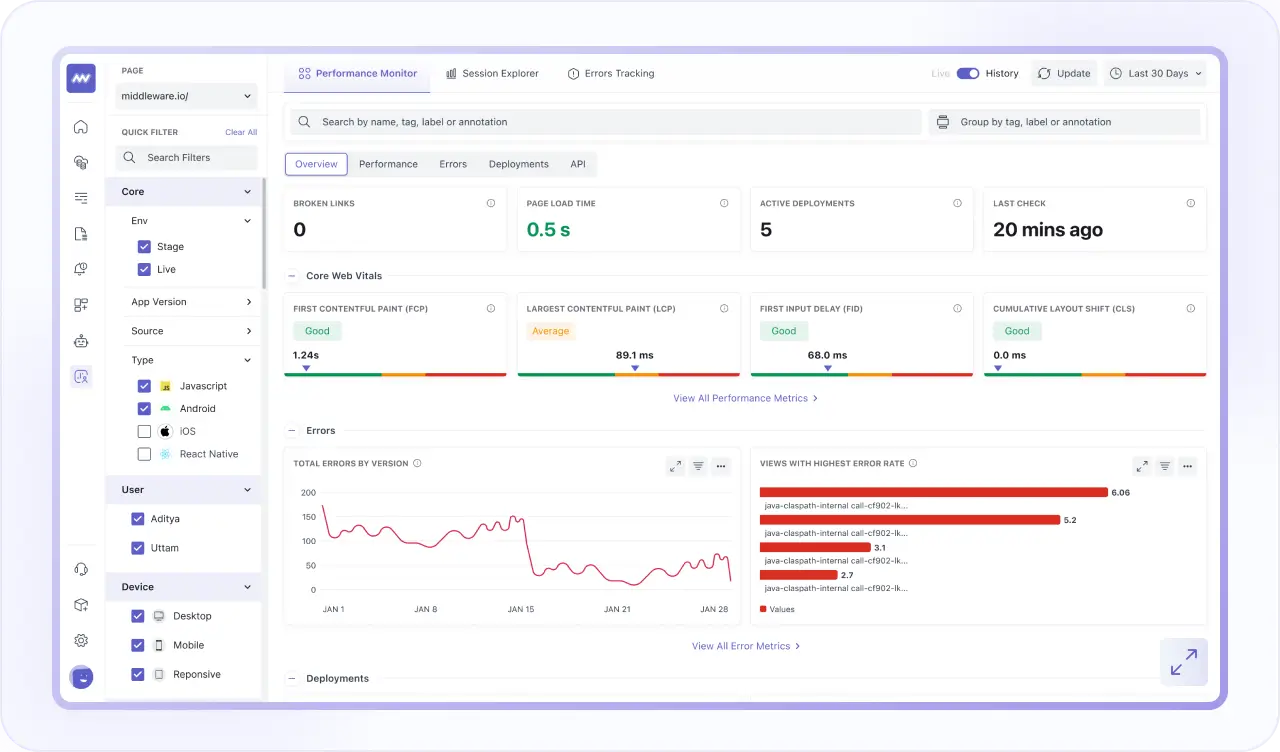Click View All Performance Metrics link
The image size is (1280, 752).
[x=740, y=398]
